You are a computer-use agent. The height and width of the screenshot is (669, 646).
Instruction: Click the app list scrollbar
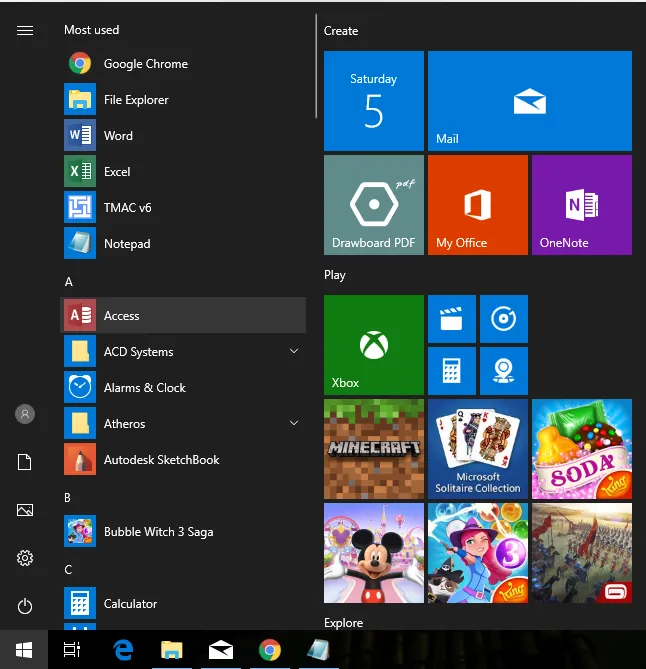[316, 66]
